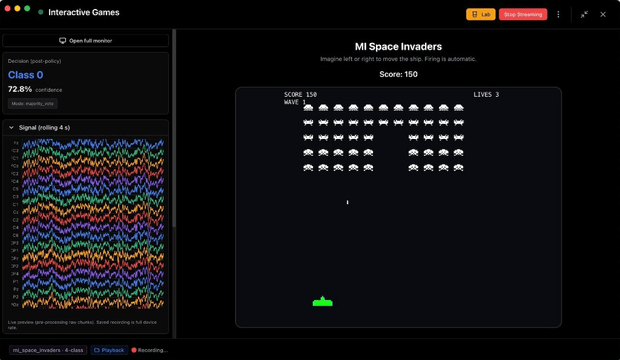
Task: Click Open full monitor
Action: pos(85,40)
